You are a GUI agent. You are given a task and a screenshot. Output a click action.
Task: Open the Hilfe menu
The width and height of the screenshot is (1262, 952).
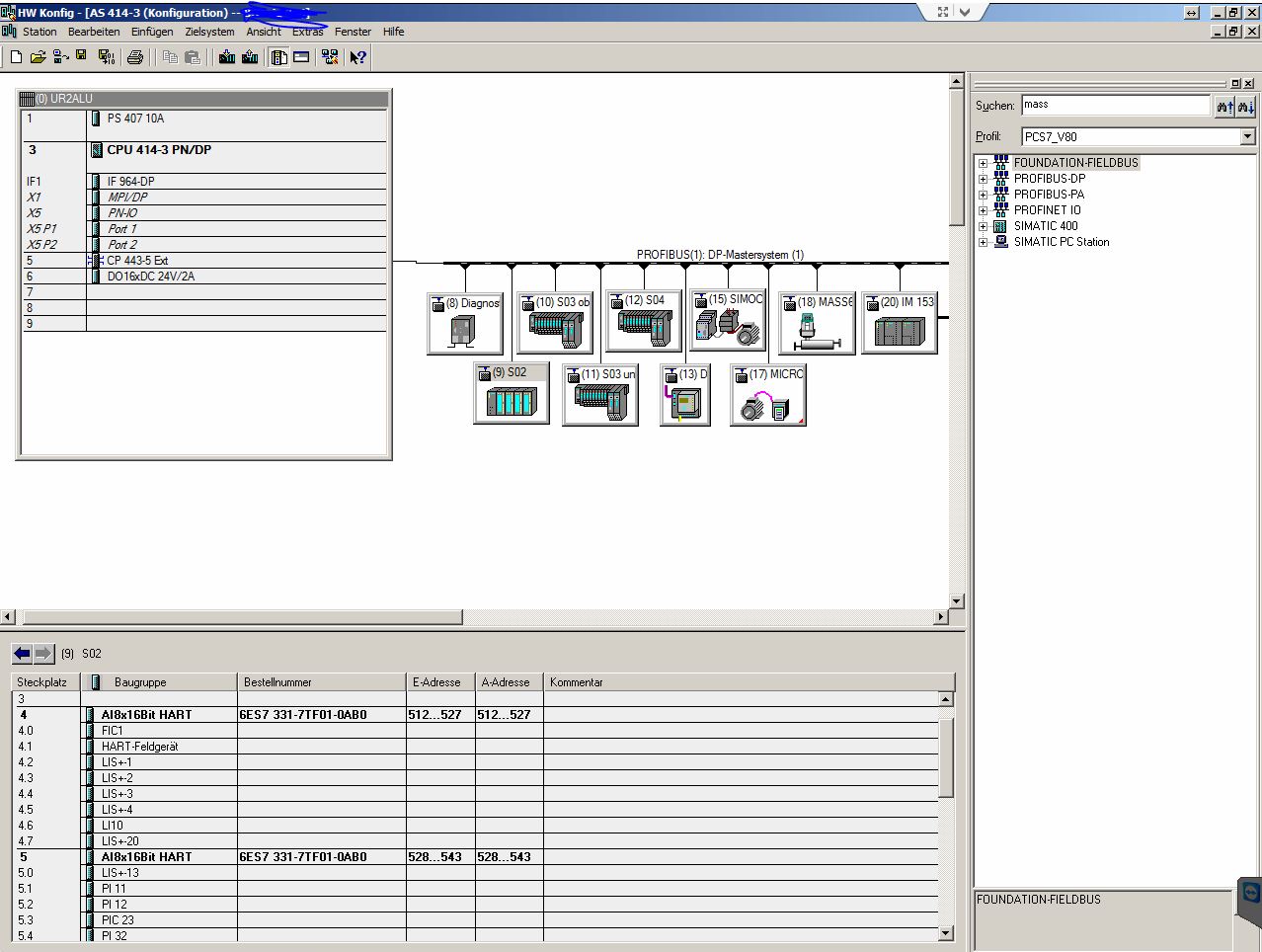tap(393, 32)
